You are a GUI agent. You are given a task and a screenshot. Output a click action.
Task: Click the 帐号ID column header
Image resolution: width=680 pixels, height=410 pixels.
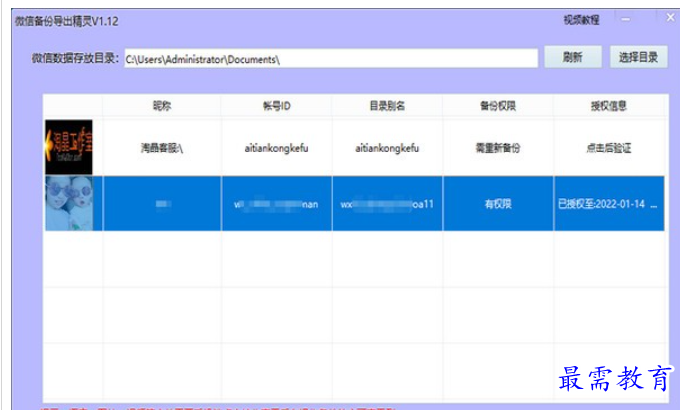point(277,105)
